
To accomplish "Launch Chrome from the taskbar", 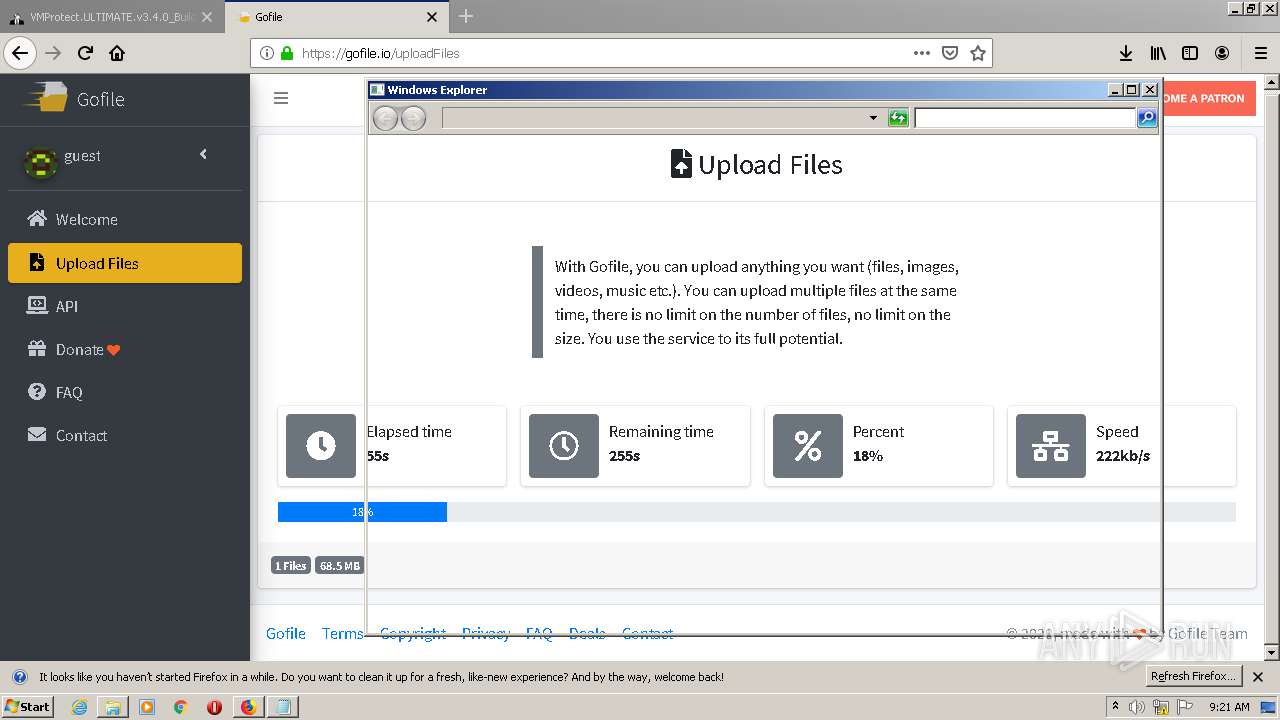I will (x=180, y=707).
